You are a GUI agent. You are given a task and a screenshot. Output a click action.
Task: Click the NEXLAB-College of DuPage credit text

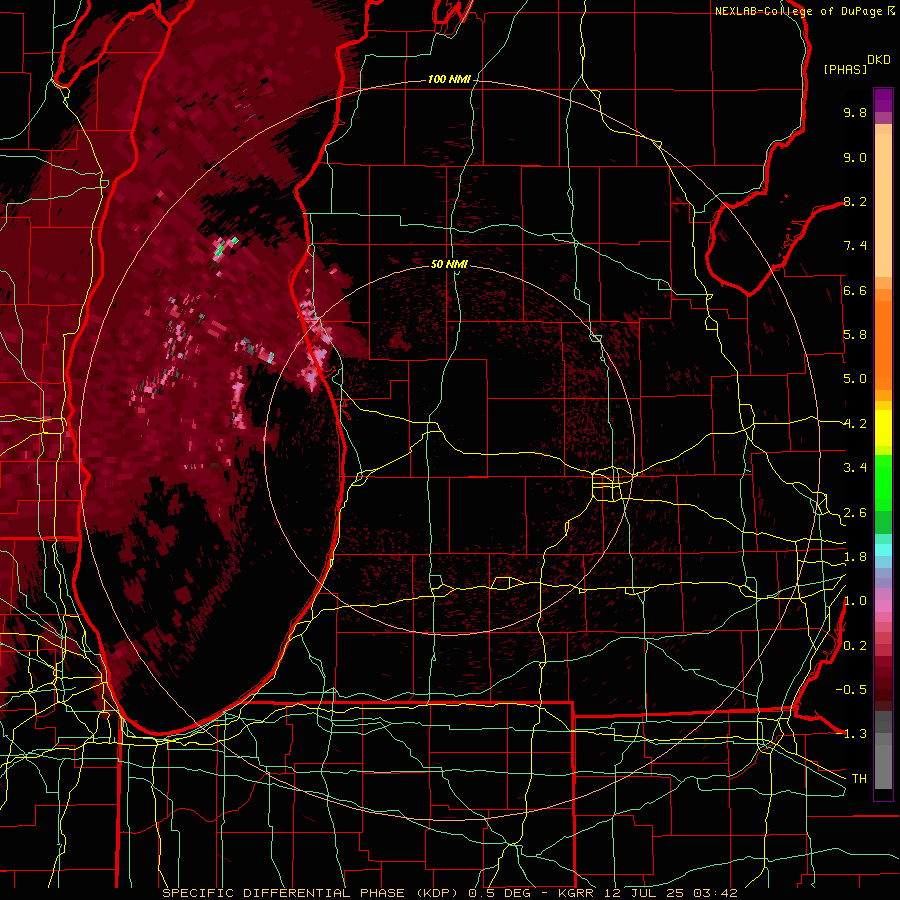click(x=798, y=11)
